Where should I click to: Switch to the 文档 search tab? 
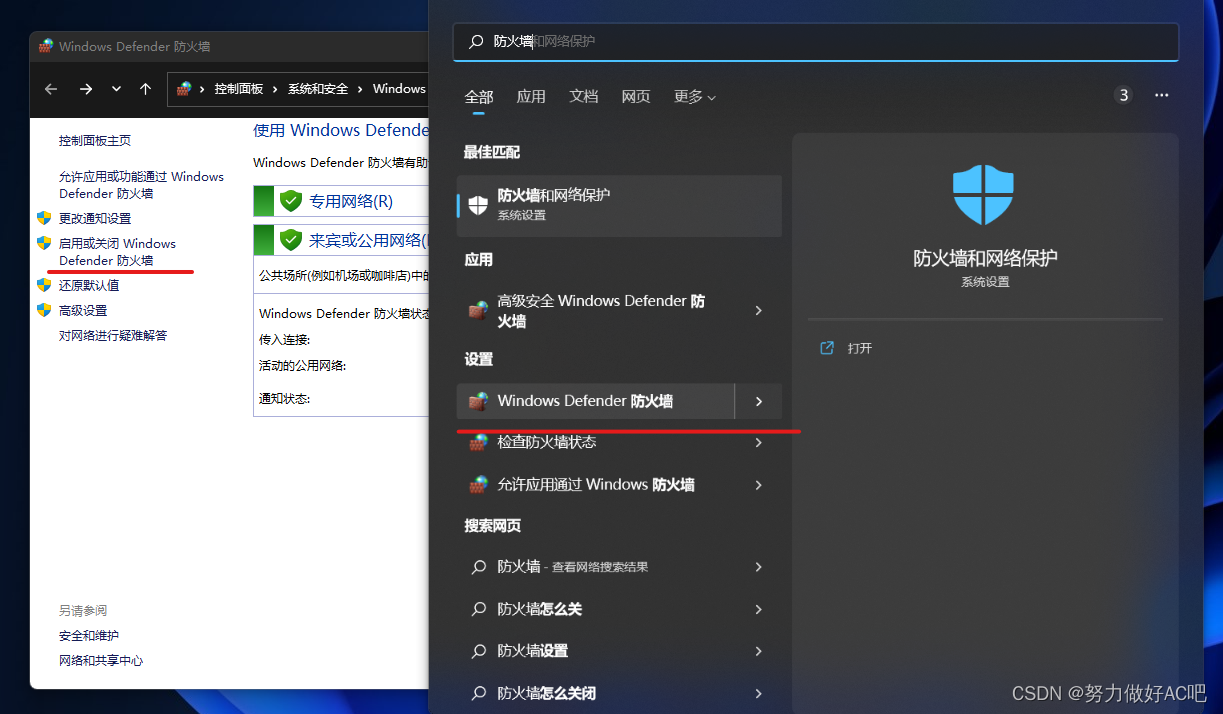pos(584,97)
